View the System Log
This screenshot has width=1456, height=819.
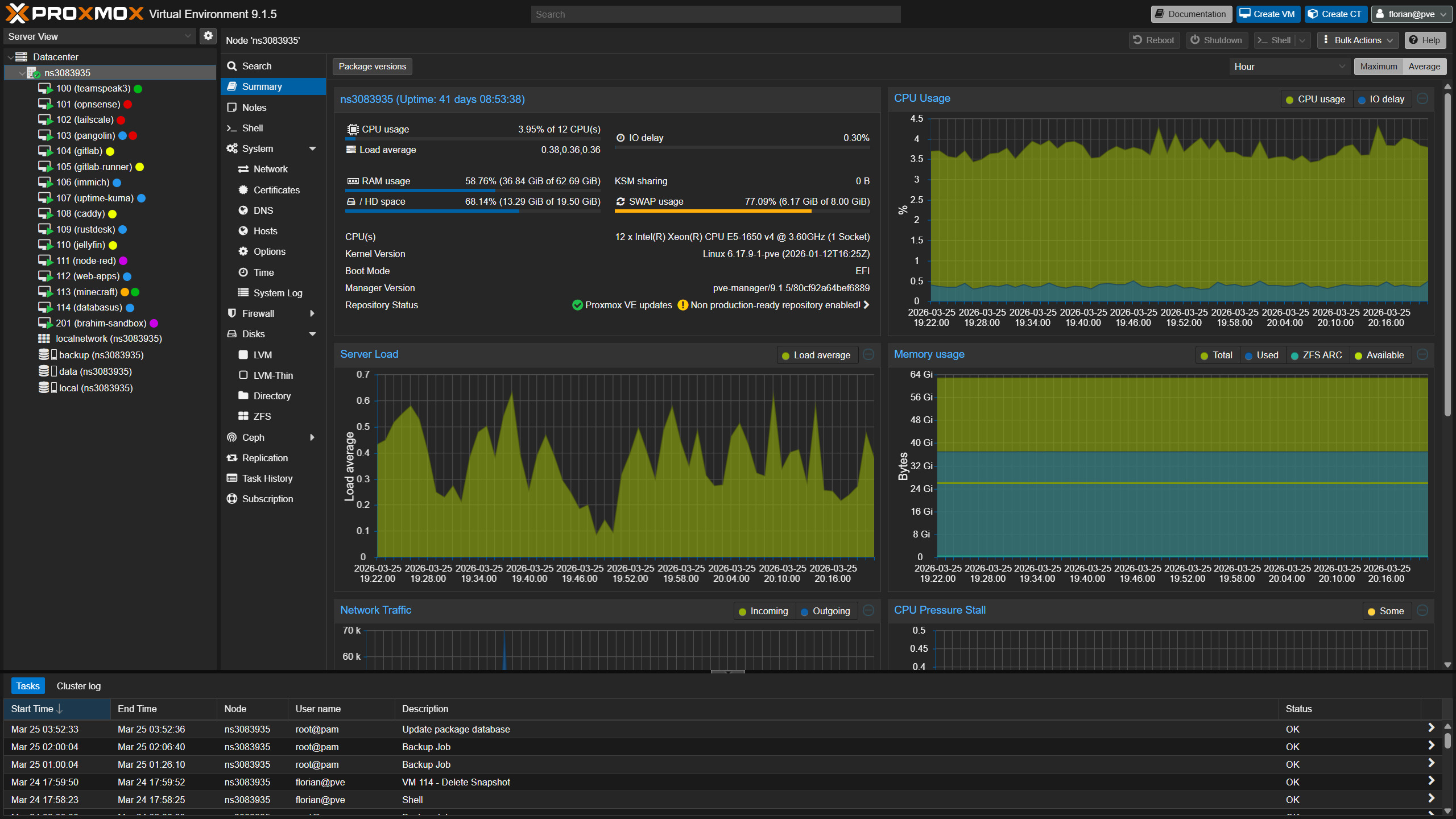pos(278,293)
